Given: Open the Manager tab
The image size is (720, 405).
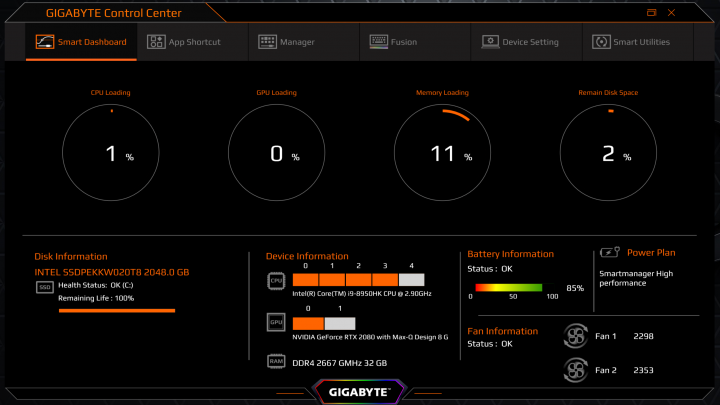Looking at the screenshot, I should pyautogui.click(x=304, y=42).
